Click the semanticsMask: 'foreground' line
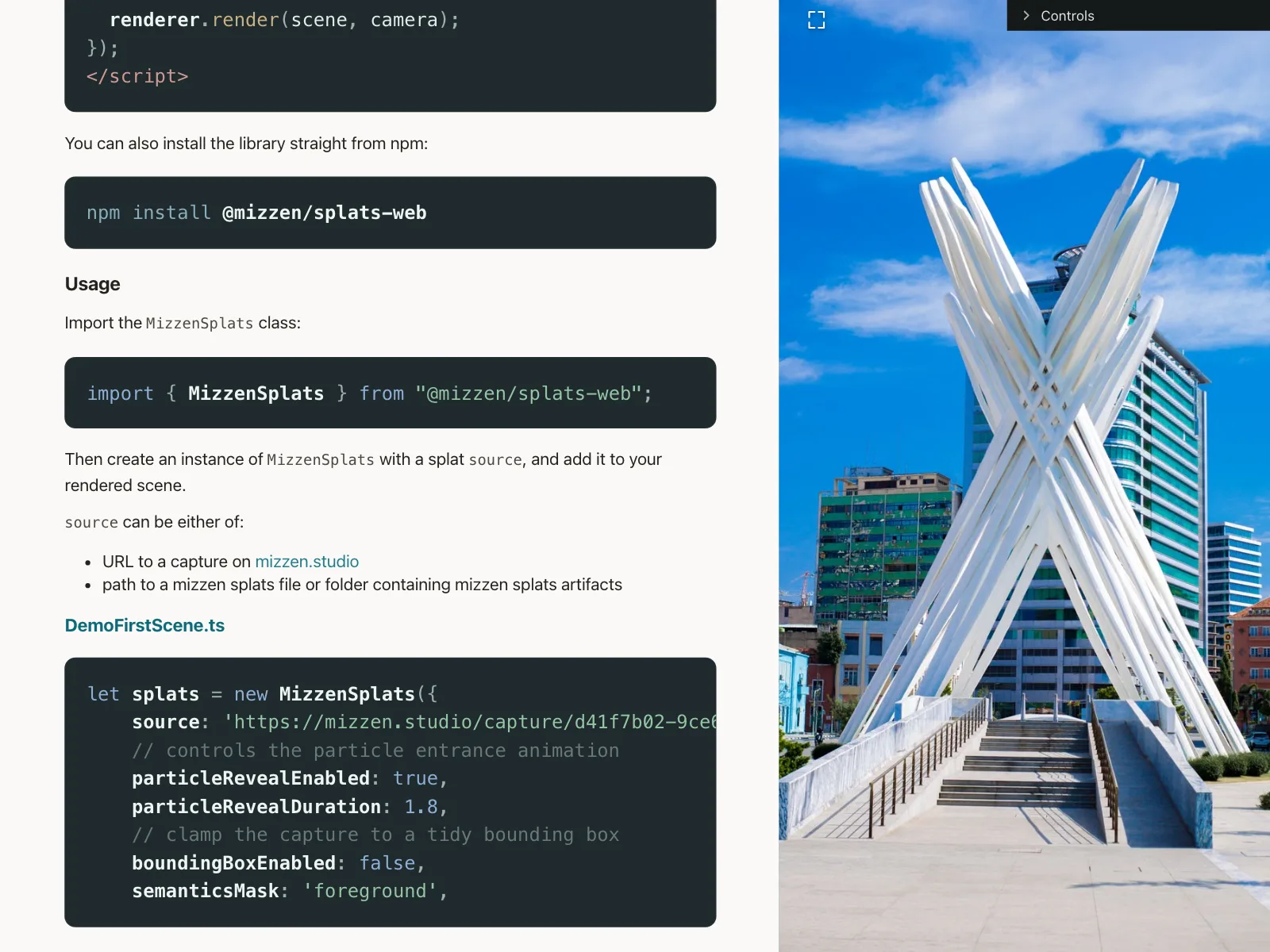This screenshot has width=1270, height=952. 290,891
